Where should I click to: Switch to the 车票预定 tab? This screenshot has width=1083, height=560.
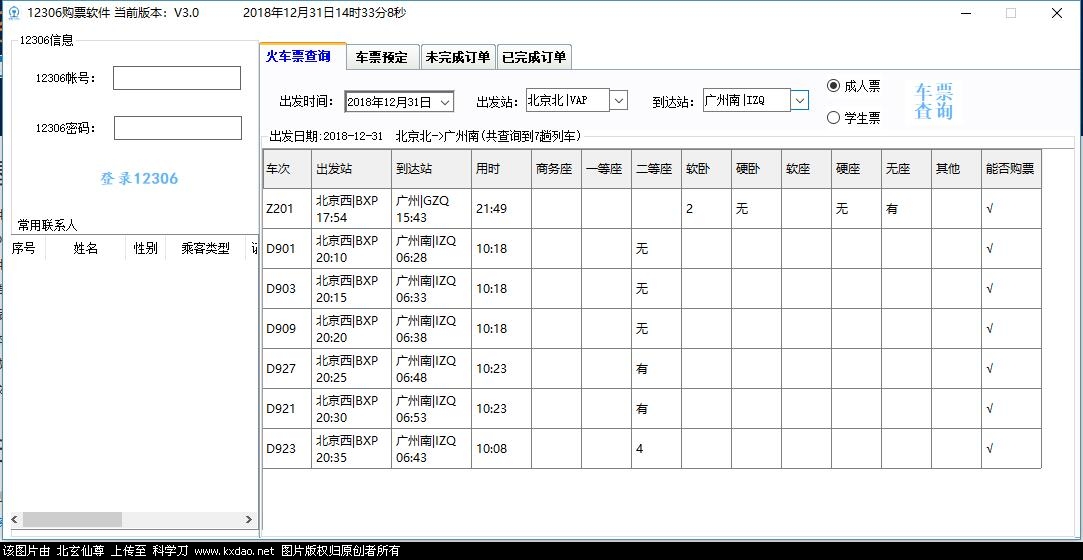pos(382,57)
